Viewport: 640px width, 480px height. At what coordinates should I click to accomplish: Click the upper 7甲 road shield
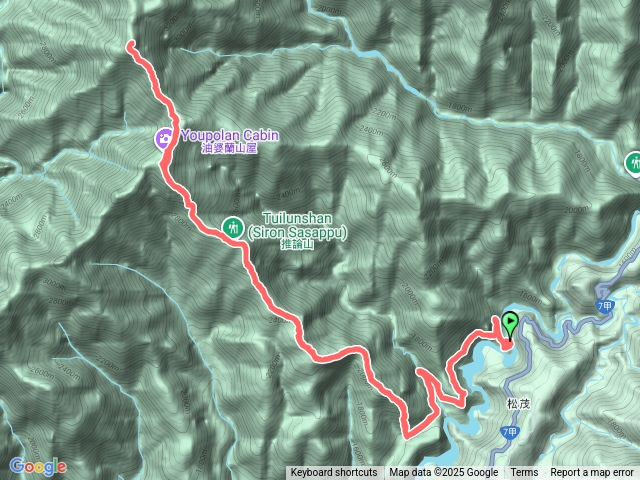(605, 306)
